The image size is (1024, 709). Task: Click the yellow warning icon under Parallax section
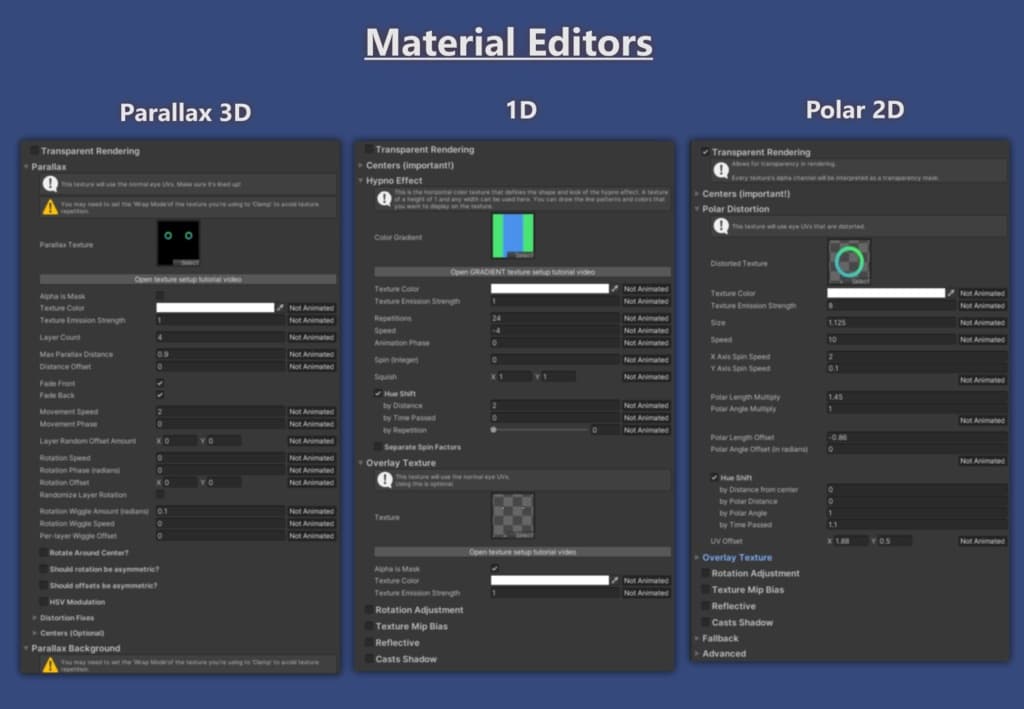tap(50, 207)
